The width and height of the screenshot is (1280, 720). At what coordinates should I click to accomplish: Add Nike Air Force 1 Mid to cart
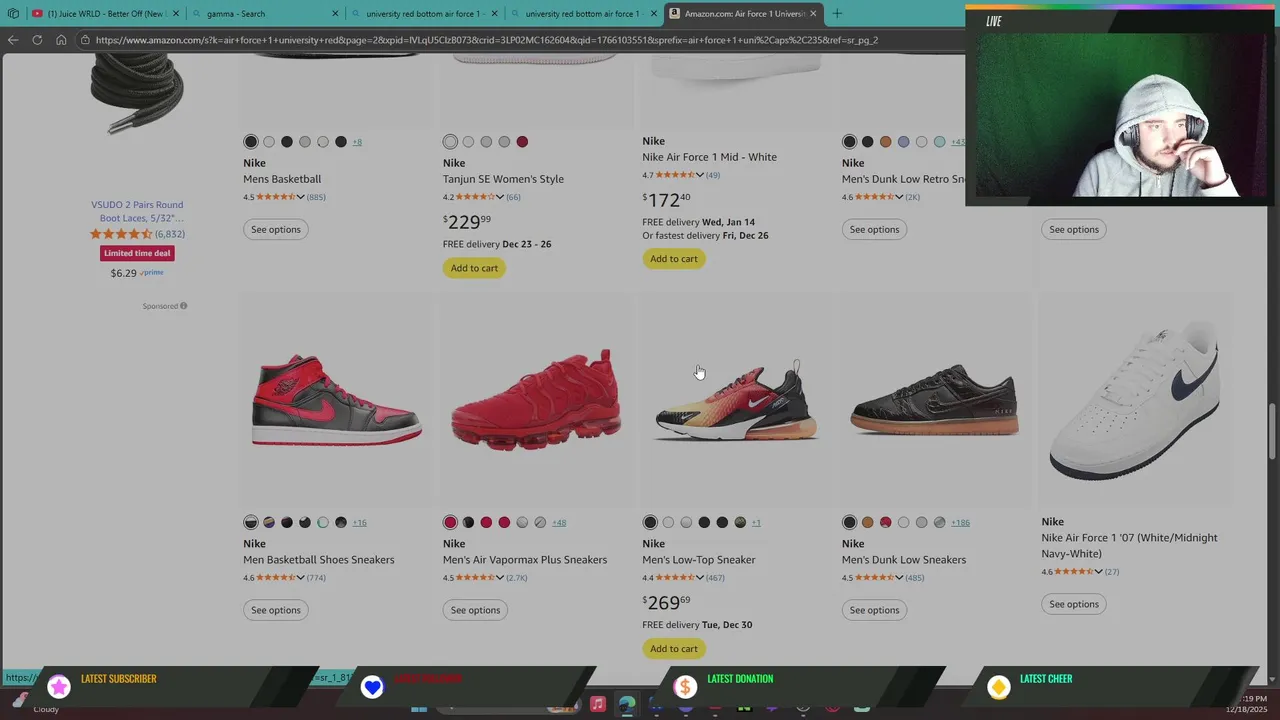(x=674, y=259)
